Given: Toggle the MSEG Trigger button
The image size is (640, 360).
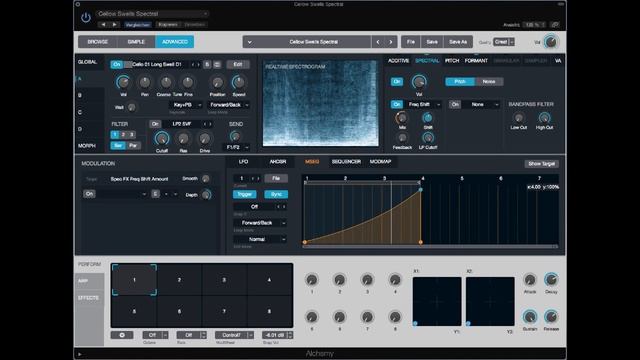Looking at the screenshot, I should 244,194.
